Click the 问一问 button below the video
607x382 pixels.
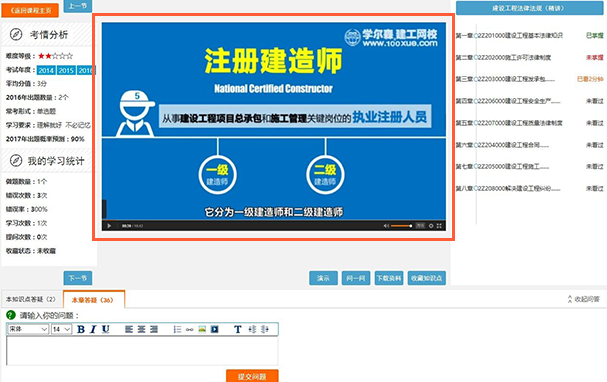tap(356, 278)
